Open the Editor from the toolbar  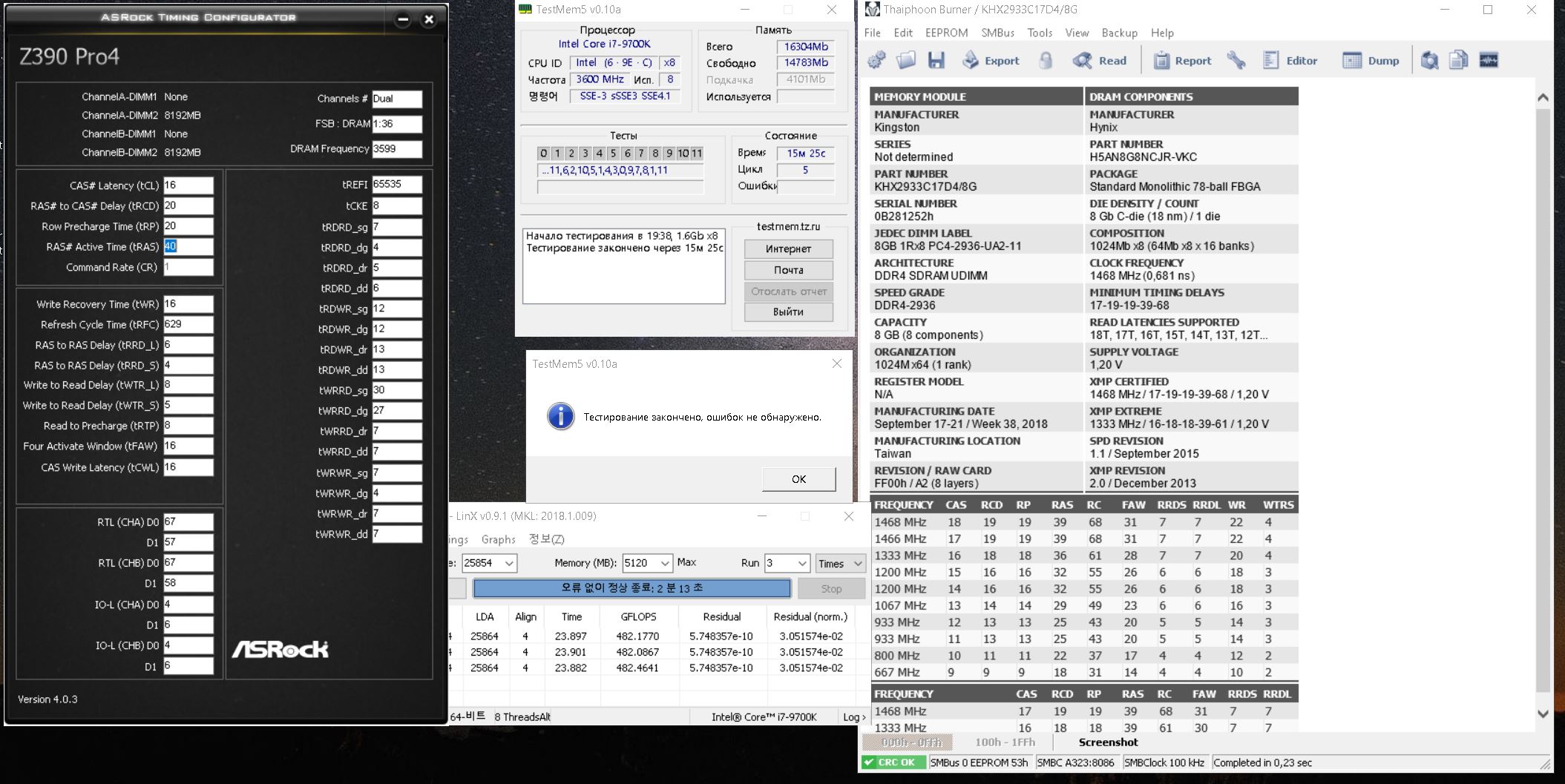(x=1290, y=61)
